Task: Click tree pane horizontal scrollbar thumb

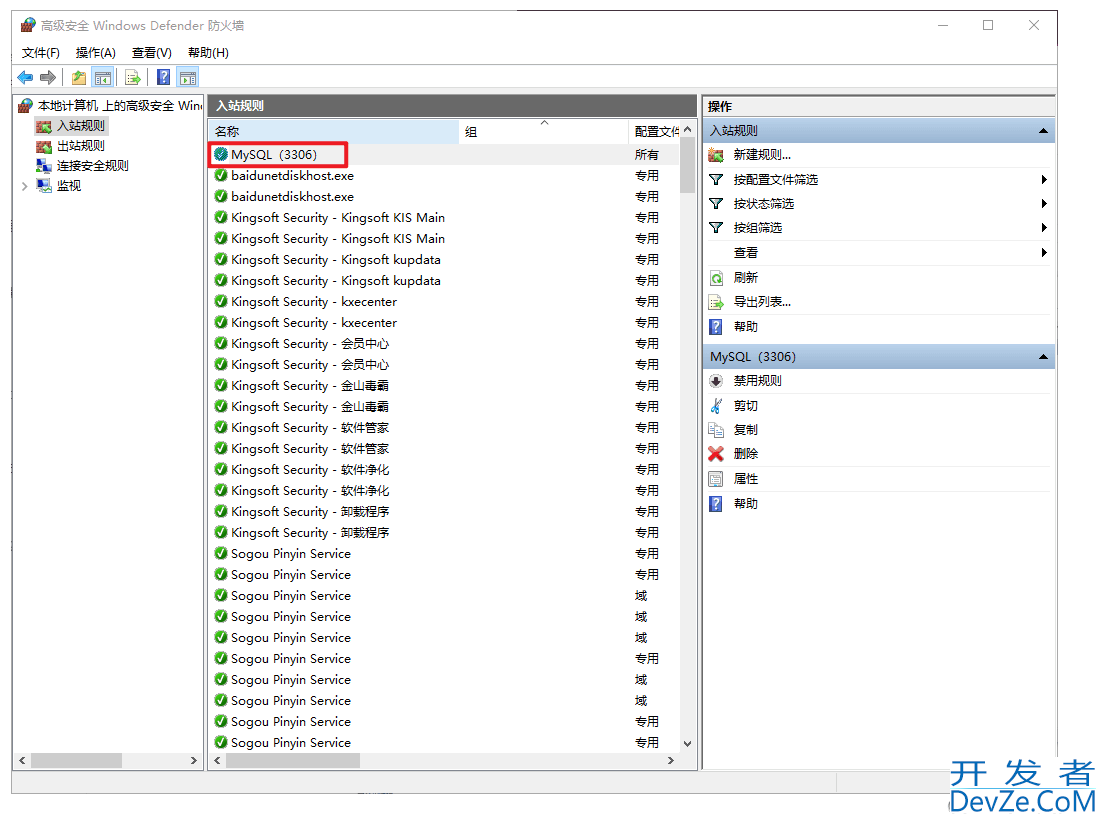Action: coord(76,760)
